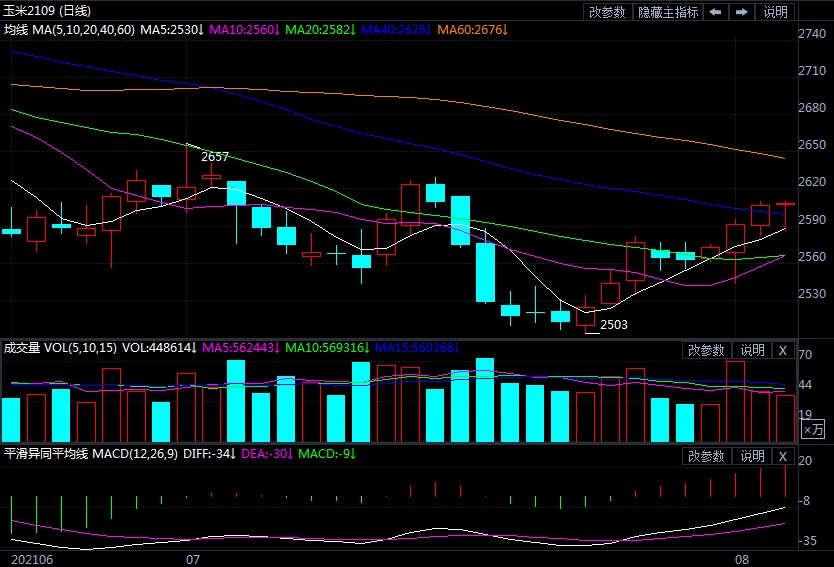Click the 2503 low price marker
The image size is (834, 567).
613,325
